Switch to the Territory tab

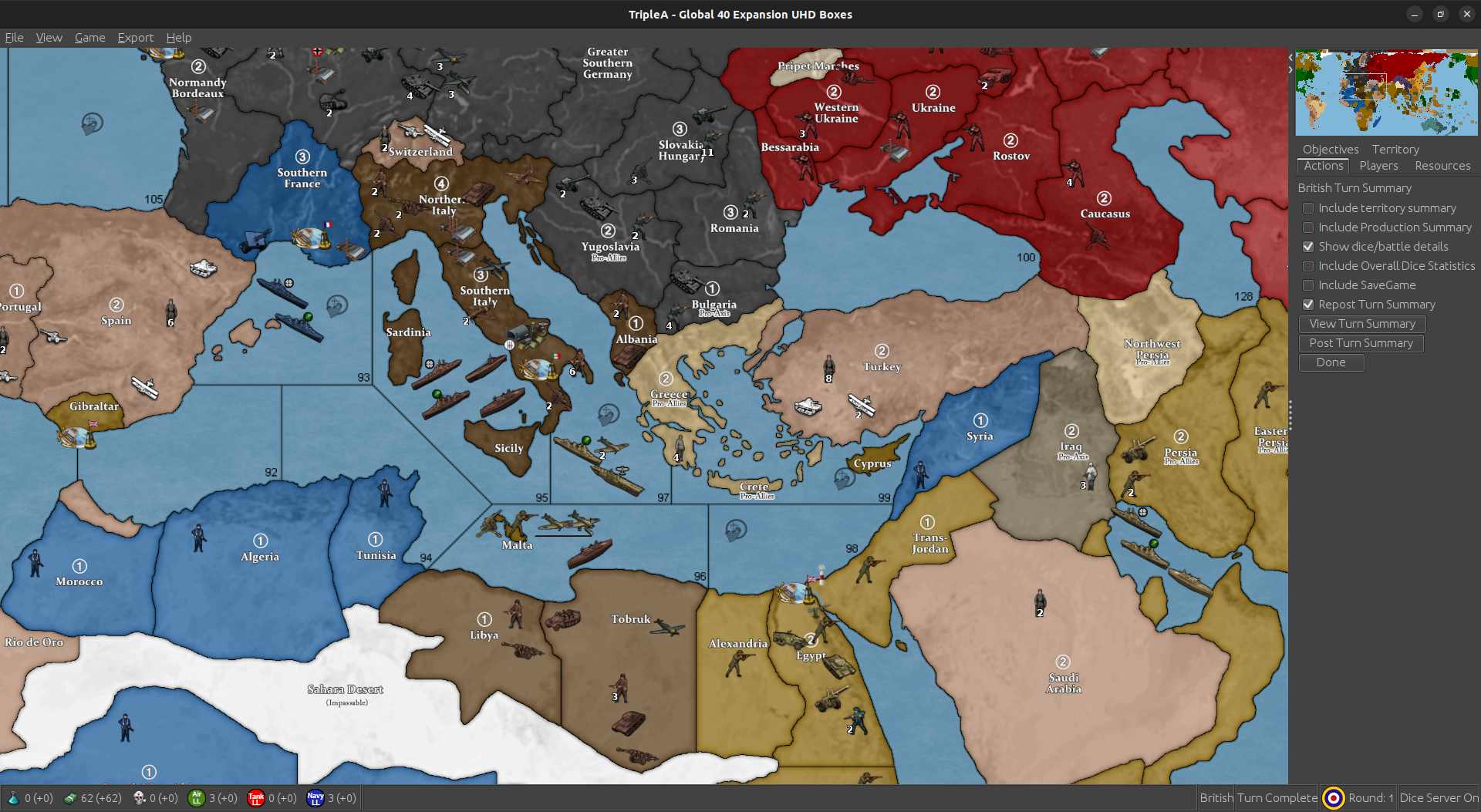coord(1395,150)
